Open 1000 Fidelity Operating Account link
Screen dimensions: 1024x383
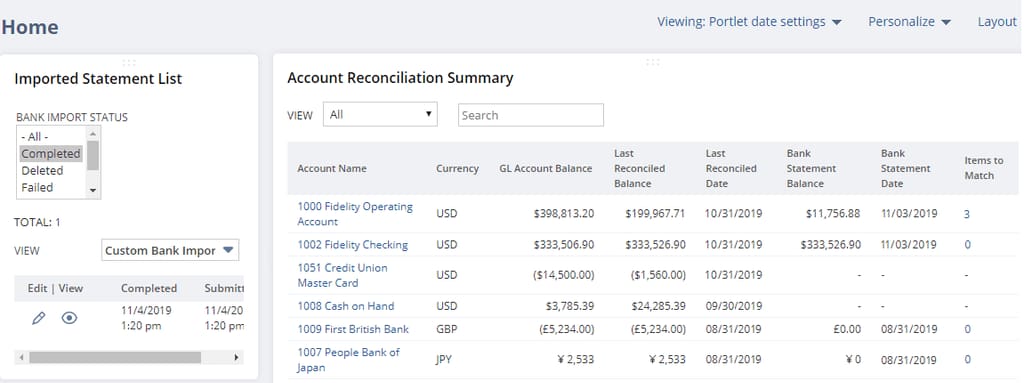click(355, 214)
